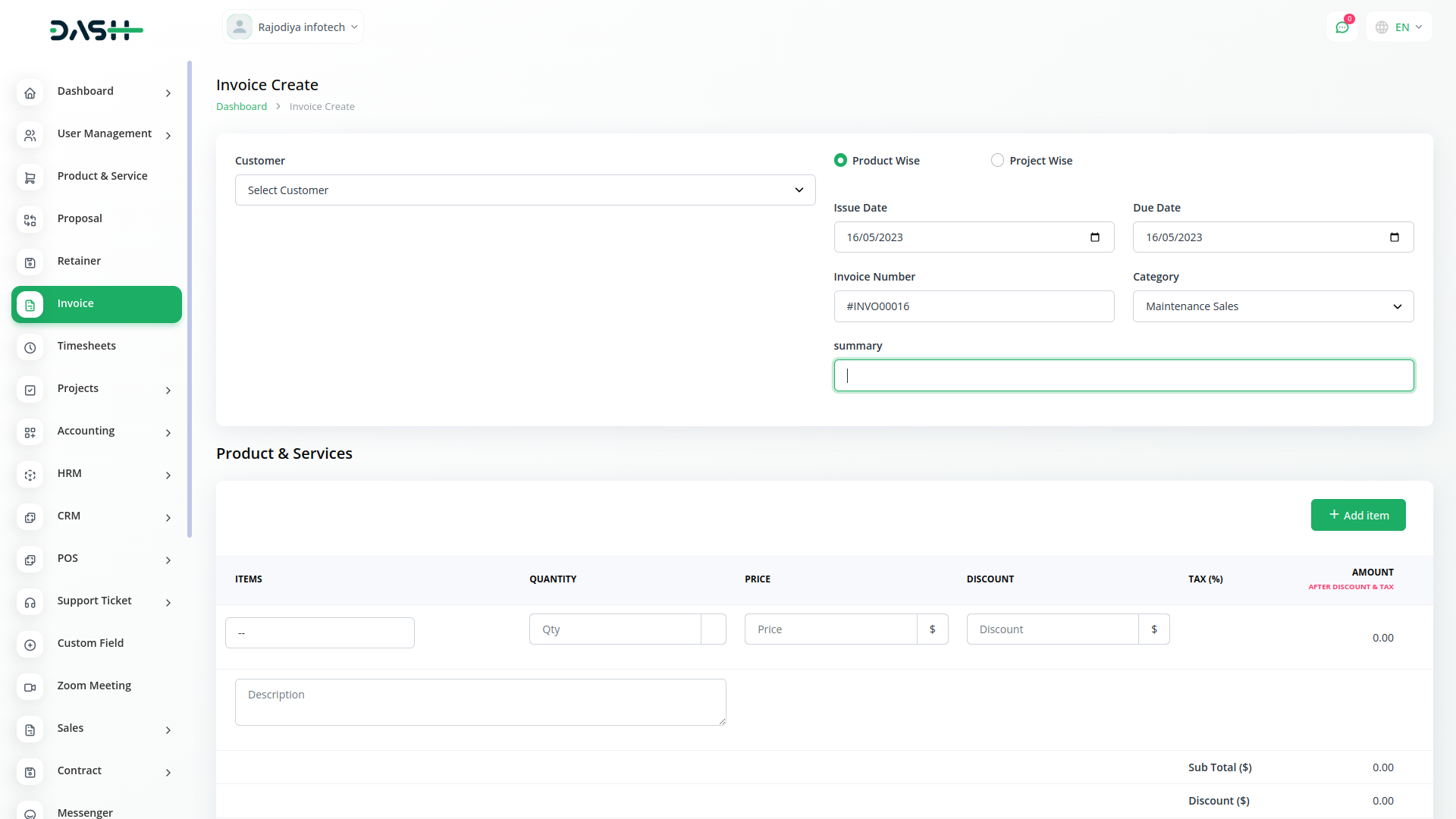Open Due Date calendar picker icon
The width and height of the screenshot is (1456, 819).
point(1394,237)
